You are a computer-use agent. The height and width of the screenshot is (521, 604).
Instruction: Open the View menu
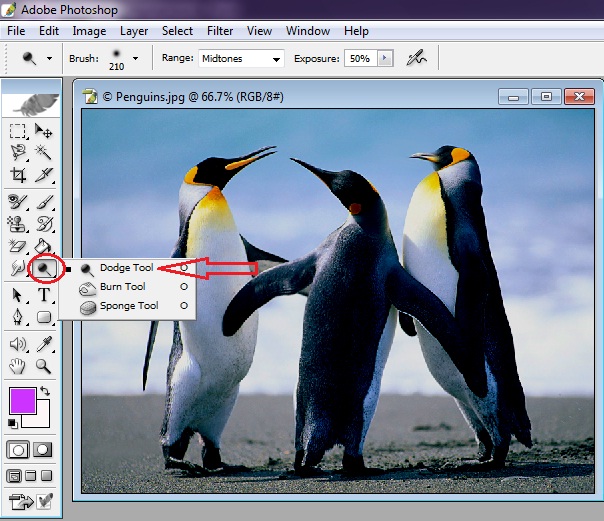coord(259,31)
